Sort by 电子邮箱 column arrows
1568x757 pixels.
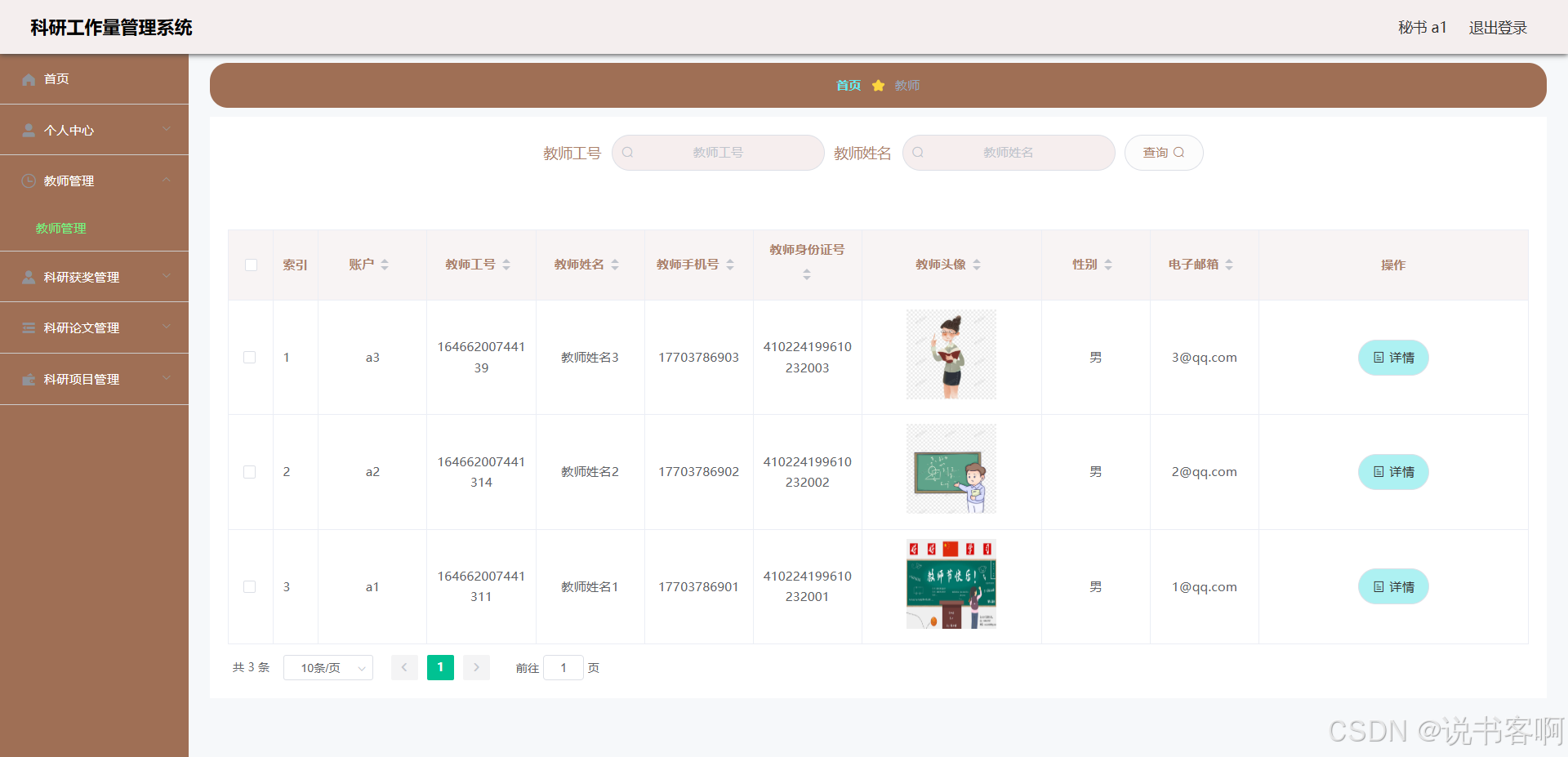coord(1229,265)
